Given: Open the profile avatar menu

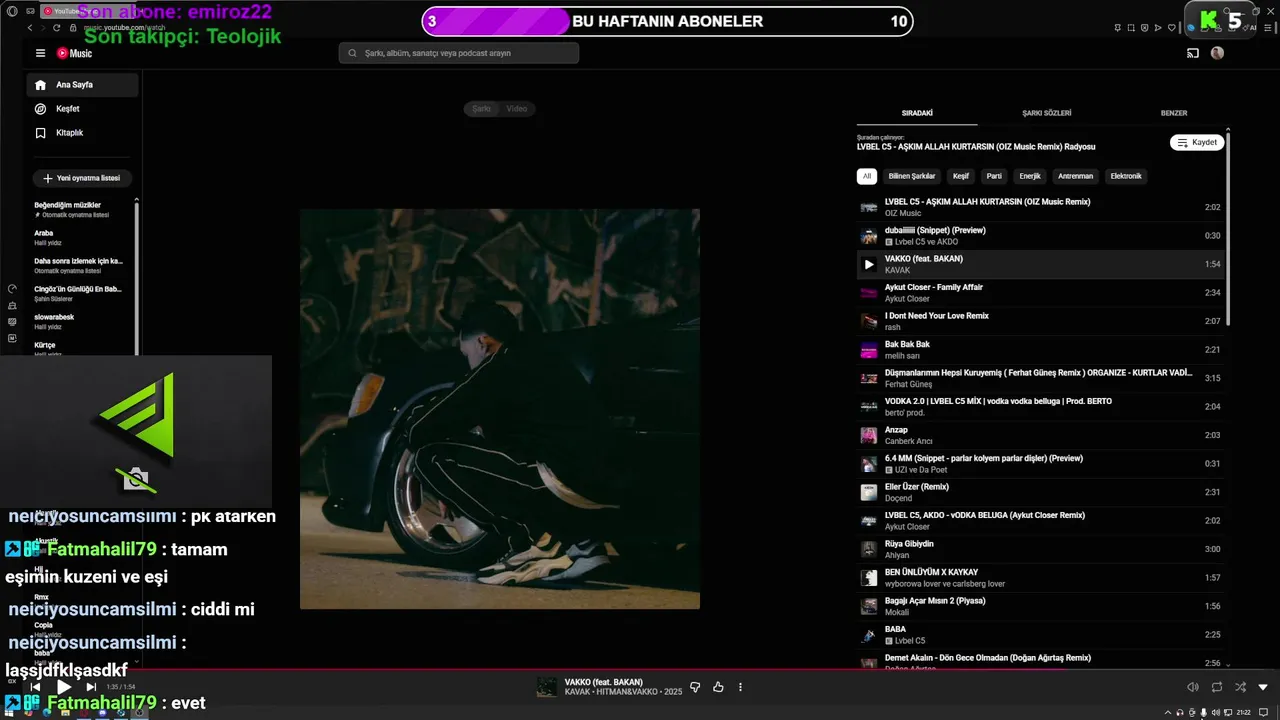Looking at the screenshot, I should click(1217, 53).
